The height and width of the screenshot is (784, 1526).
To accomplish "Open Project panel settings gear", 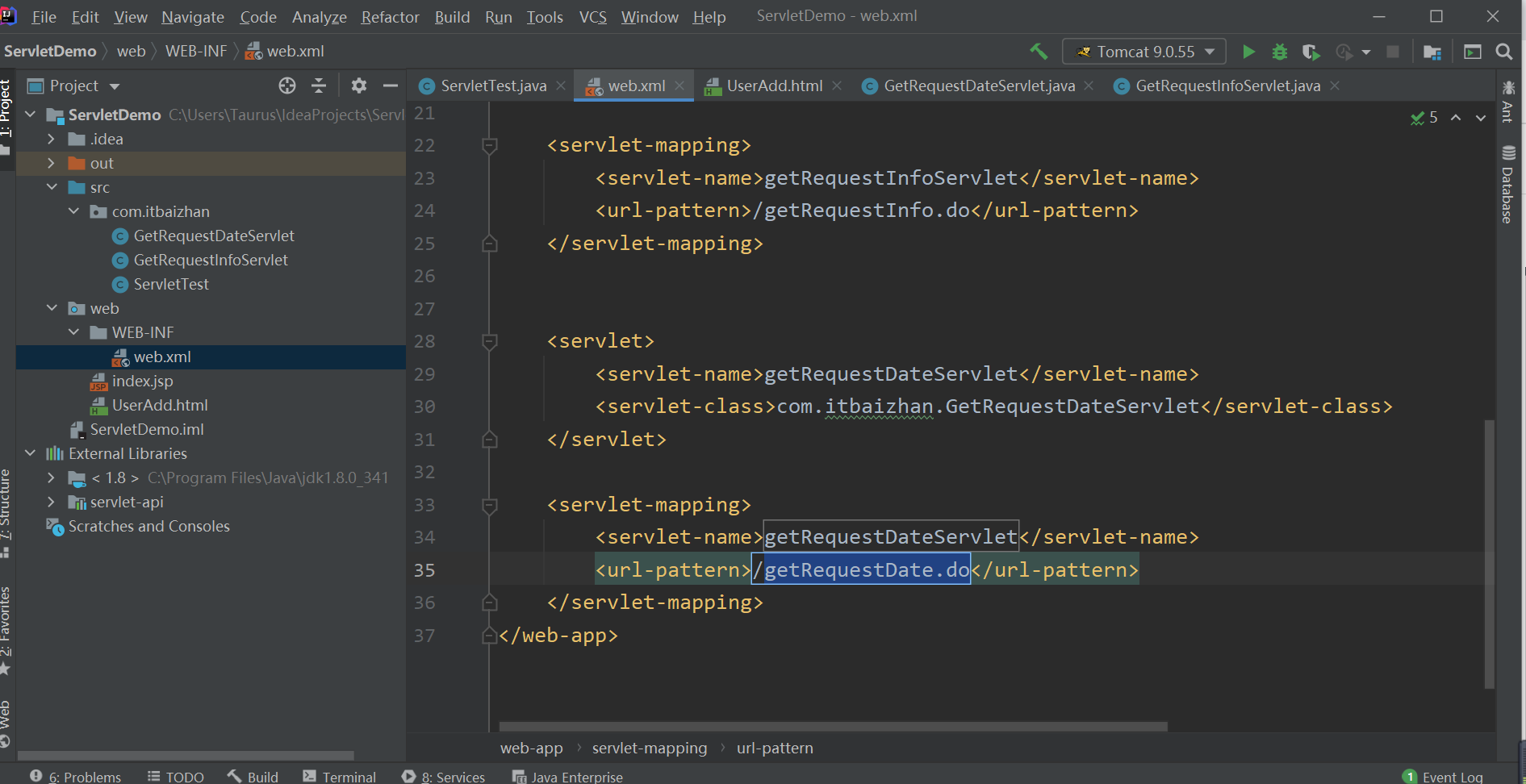I will coord(359,85).
